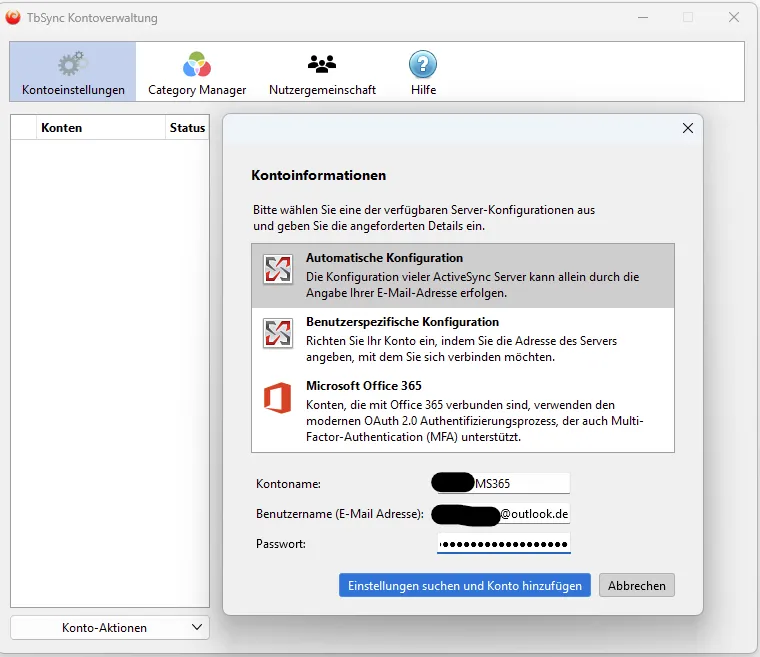Click the Benutzername (E-Mail Adresse) label
This screenshot has width=760, height=657.
(x=340, y=514)
